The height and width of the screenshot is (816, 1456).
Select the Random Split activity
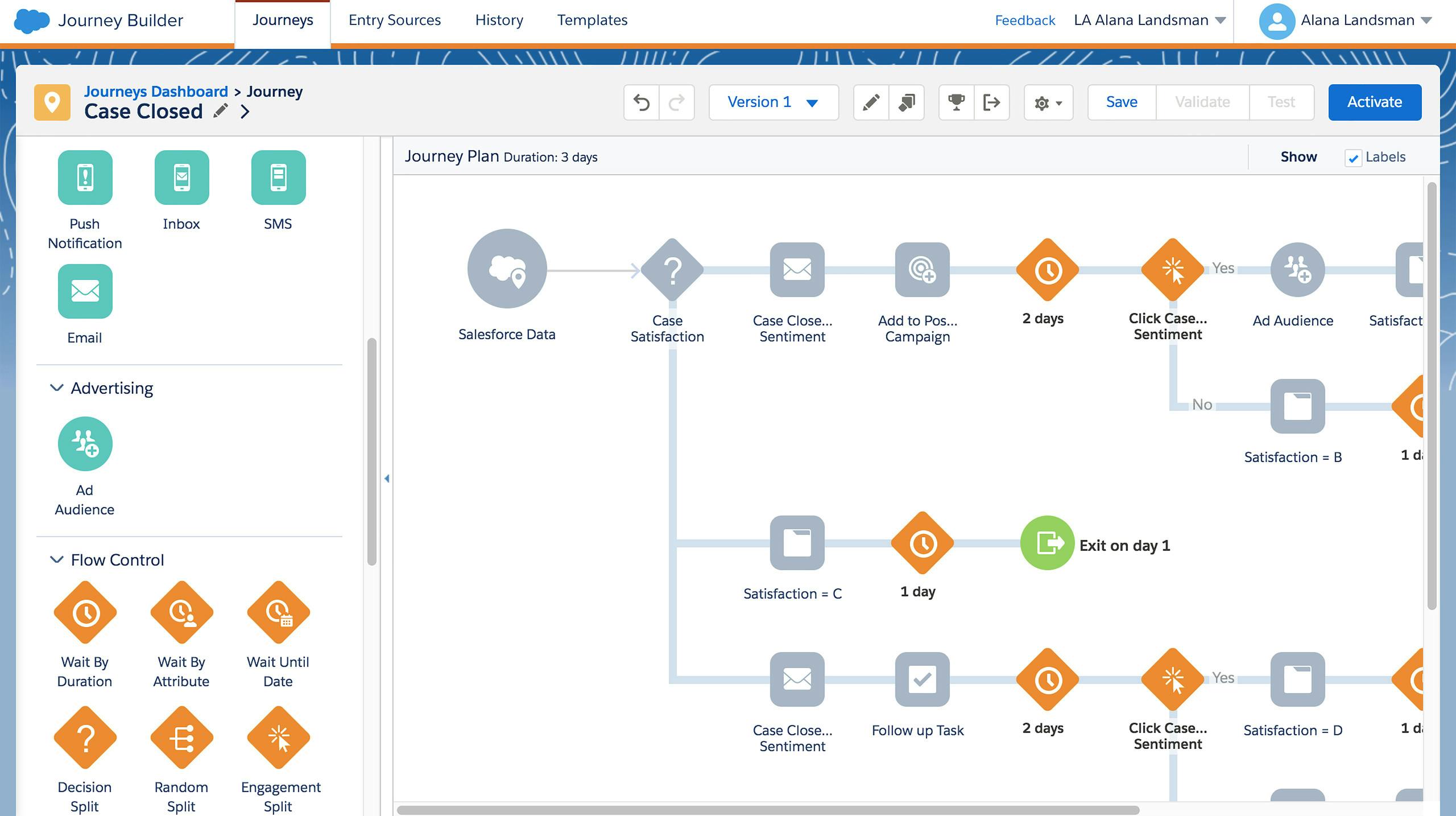point(182,738)
